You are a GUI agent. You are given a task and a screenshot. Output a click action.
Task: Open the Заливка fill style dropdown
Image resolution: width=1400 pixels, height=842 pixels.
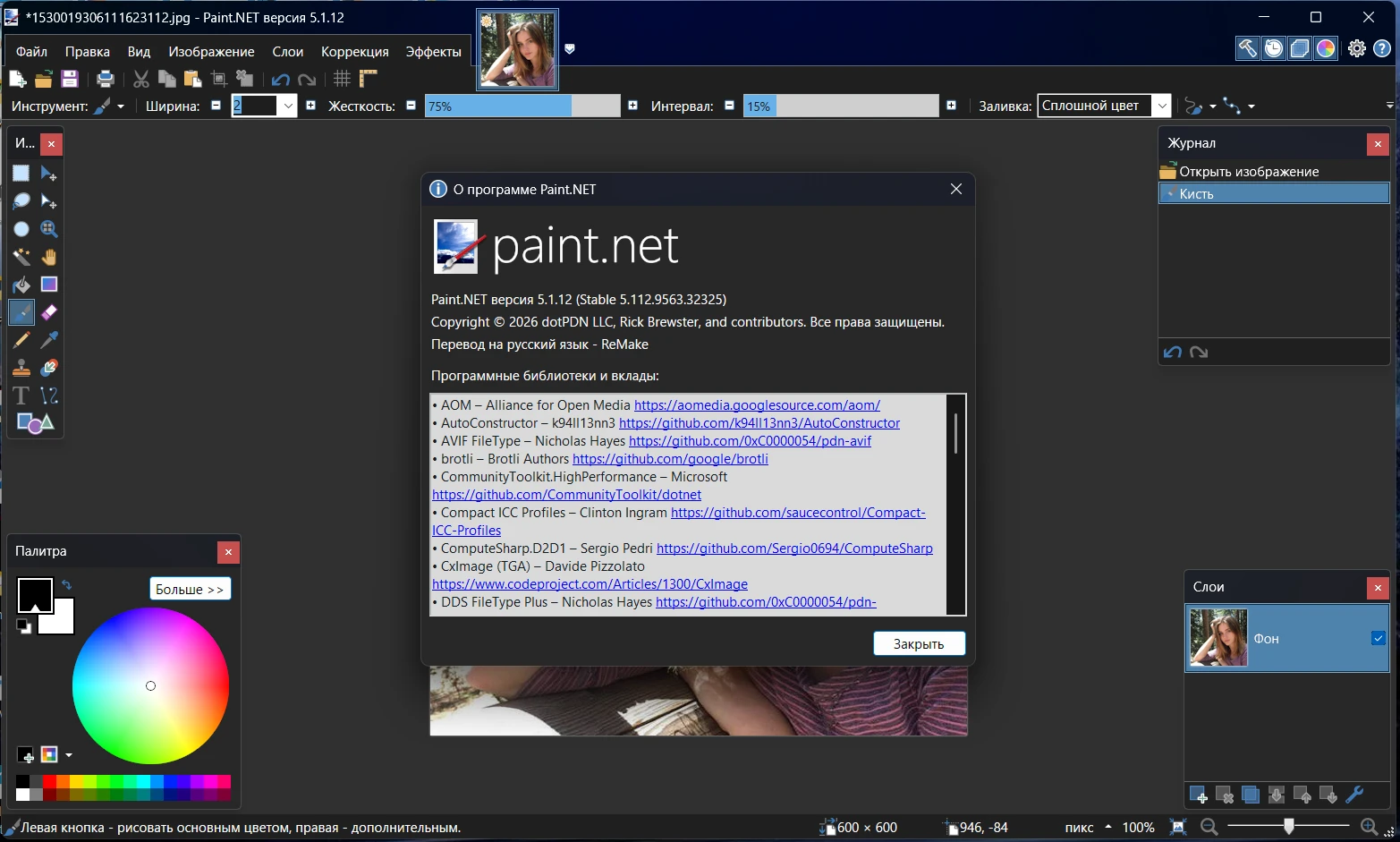1161,106
